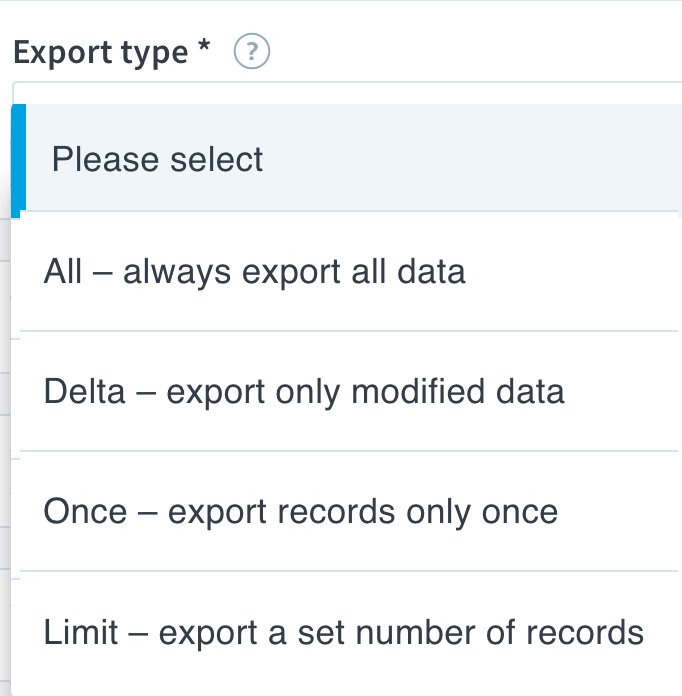Viewport: 682px width, 696px height.
Task: Pick 'Delta – export only modified data'
Action: point(346,391)
